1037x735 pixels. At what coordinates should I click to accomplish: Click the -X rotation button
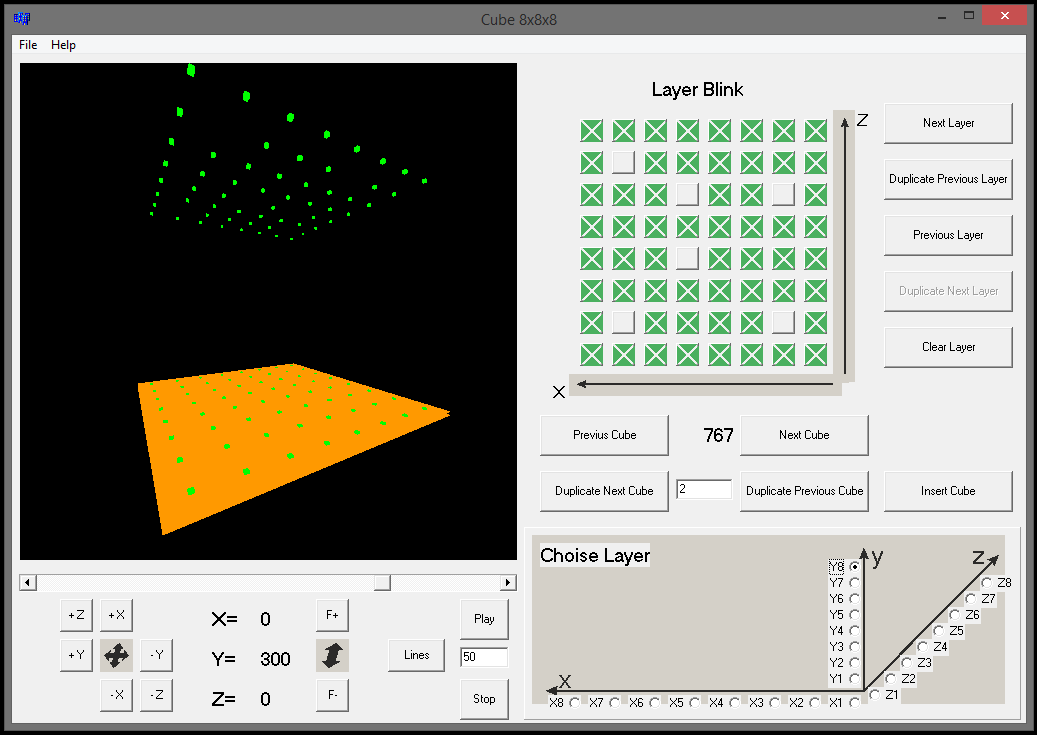tap(116, 696)
